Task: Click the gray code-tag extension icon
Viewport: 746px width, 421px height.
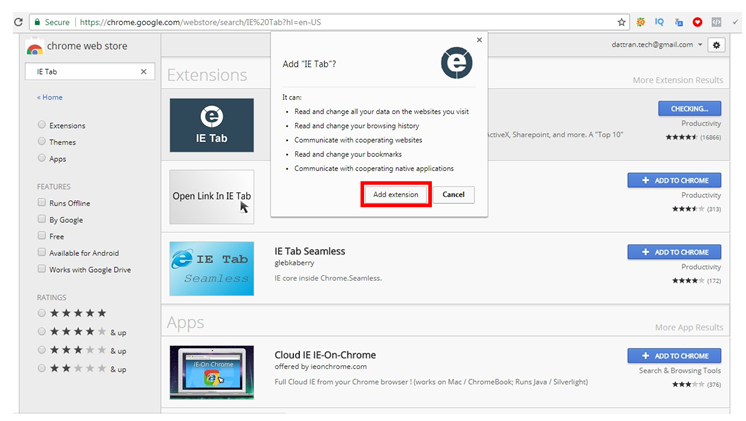Action: [x=716, y=22]
